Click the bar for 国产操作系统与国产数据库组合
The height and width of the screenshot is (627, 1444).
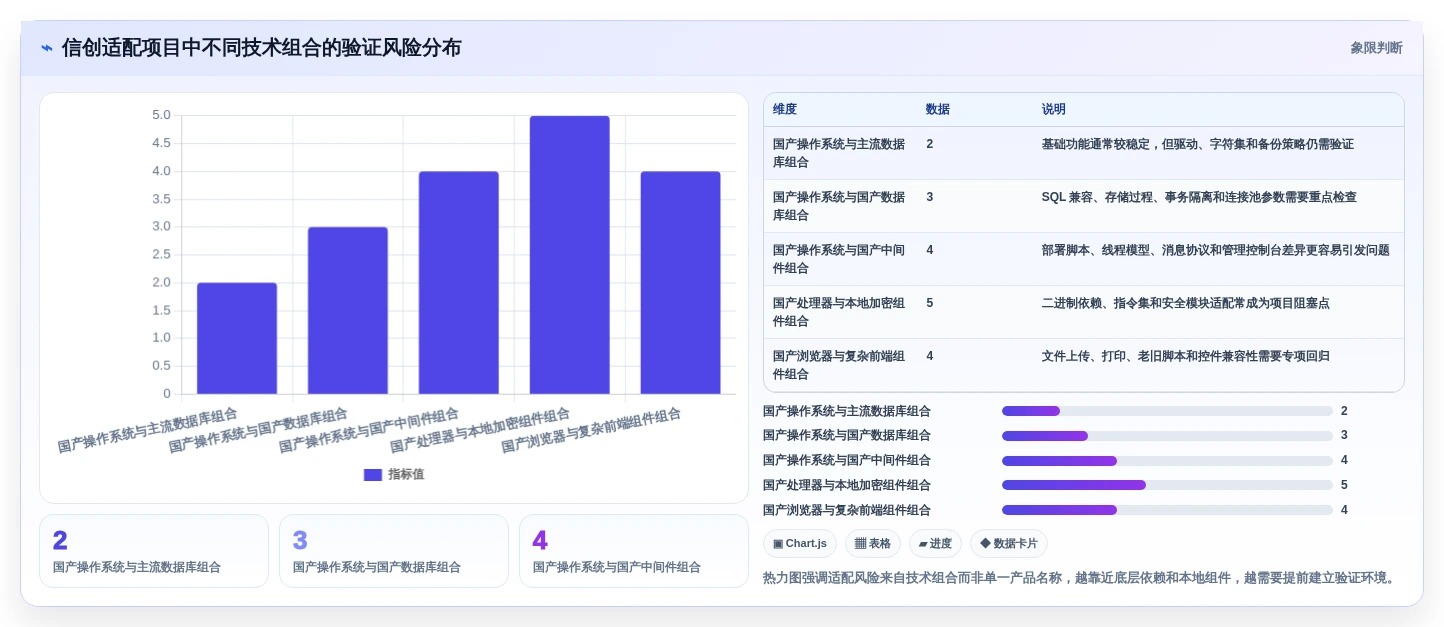tap(348, 310)
